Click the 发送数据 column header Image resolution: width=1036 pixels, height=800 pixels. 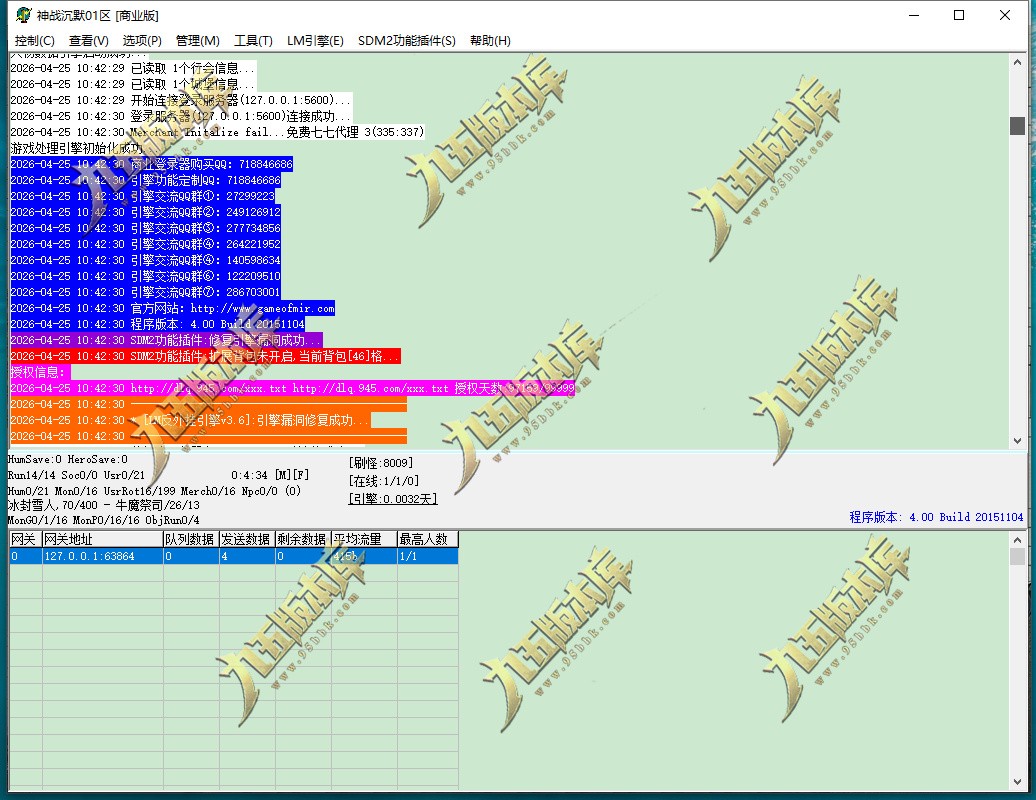[x=247, y=539]
